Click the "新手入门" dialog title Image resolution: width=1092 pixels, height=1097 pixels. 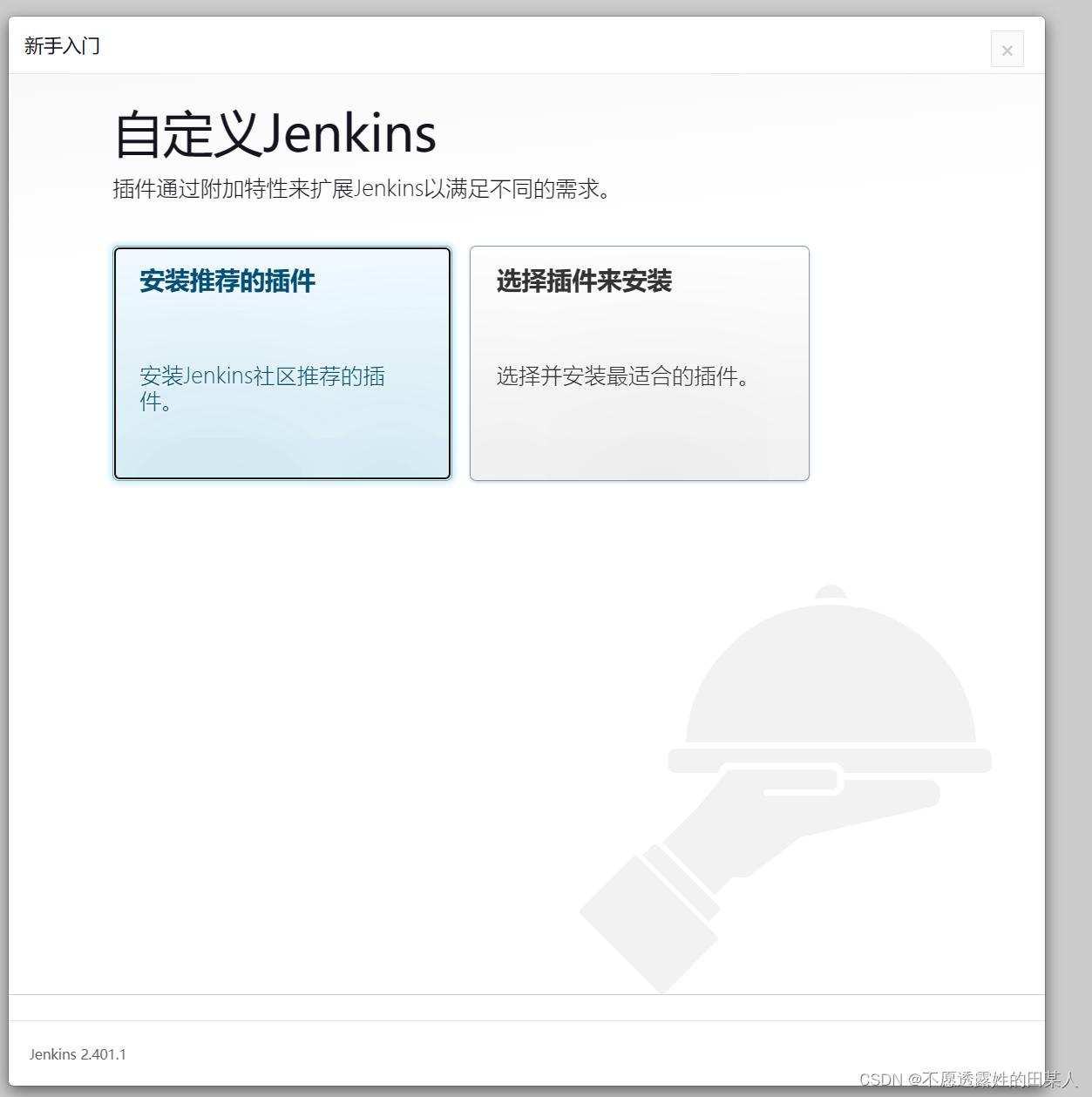point(63,46)
